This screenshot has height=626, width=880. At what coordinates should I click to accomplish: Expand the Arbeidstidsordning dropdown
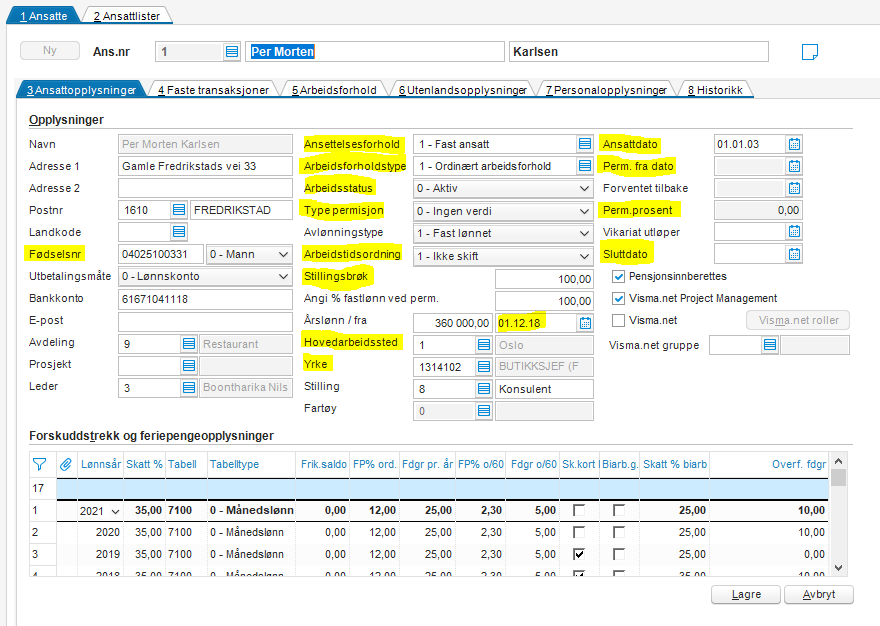[x=503, y=256]
